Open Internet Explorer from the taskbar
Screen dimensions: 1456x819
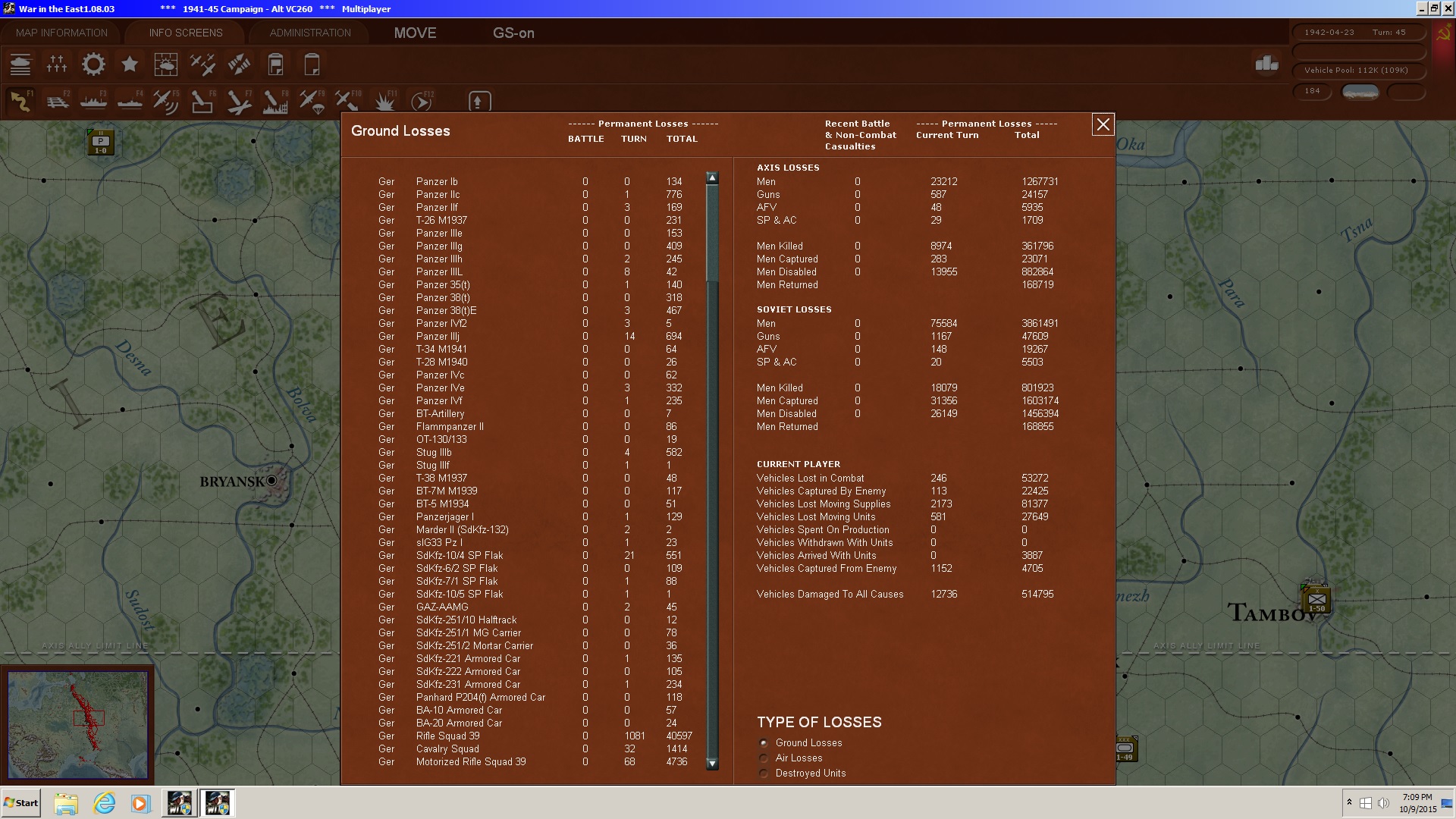click(104, 803)
